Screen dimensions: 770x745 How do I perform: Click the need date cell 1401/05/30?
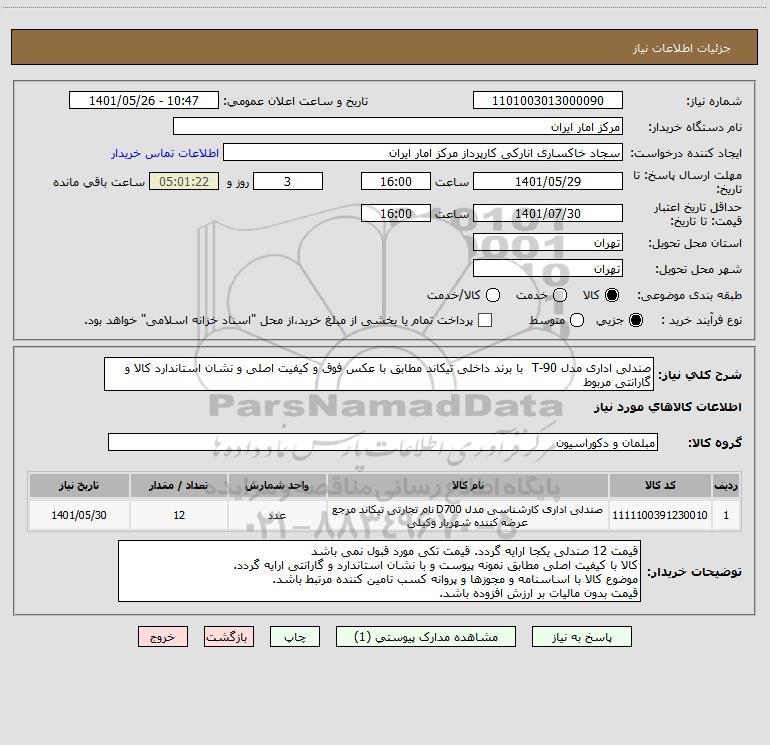coord(79,515)
